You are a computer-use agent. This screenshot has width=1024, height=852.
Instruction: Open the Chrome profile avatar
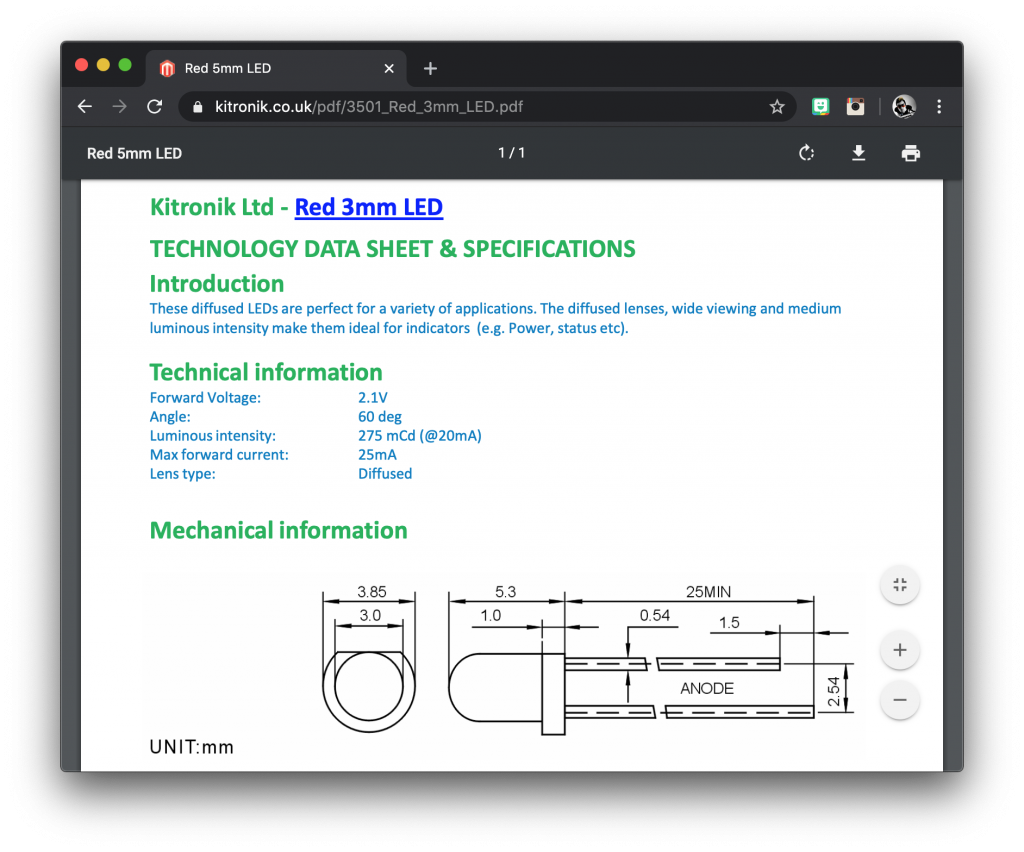[x=904, y=106]
